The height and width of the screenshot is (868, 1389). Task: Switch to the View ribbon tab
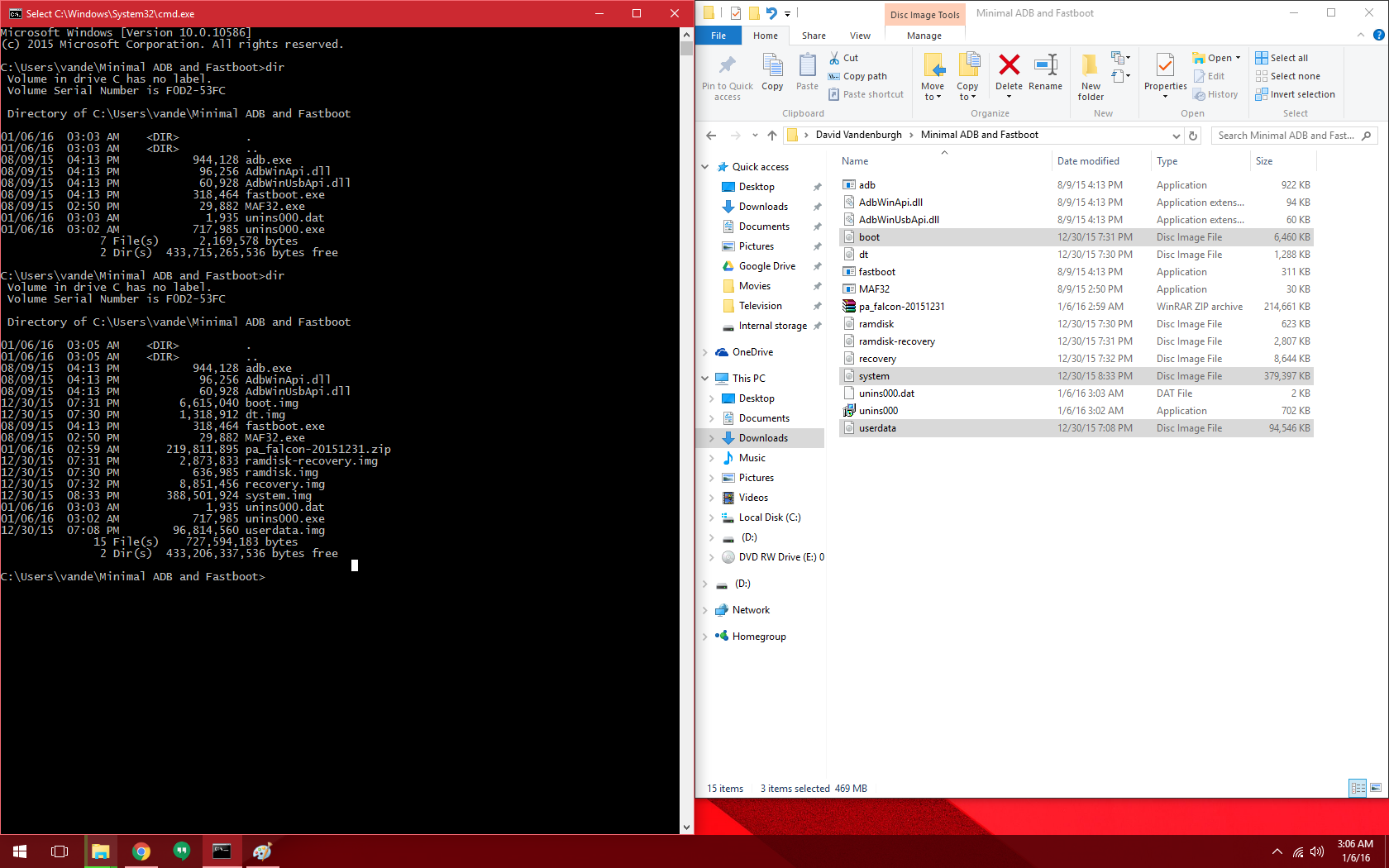(x=860, y=36)
